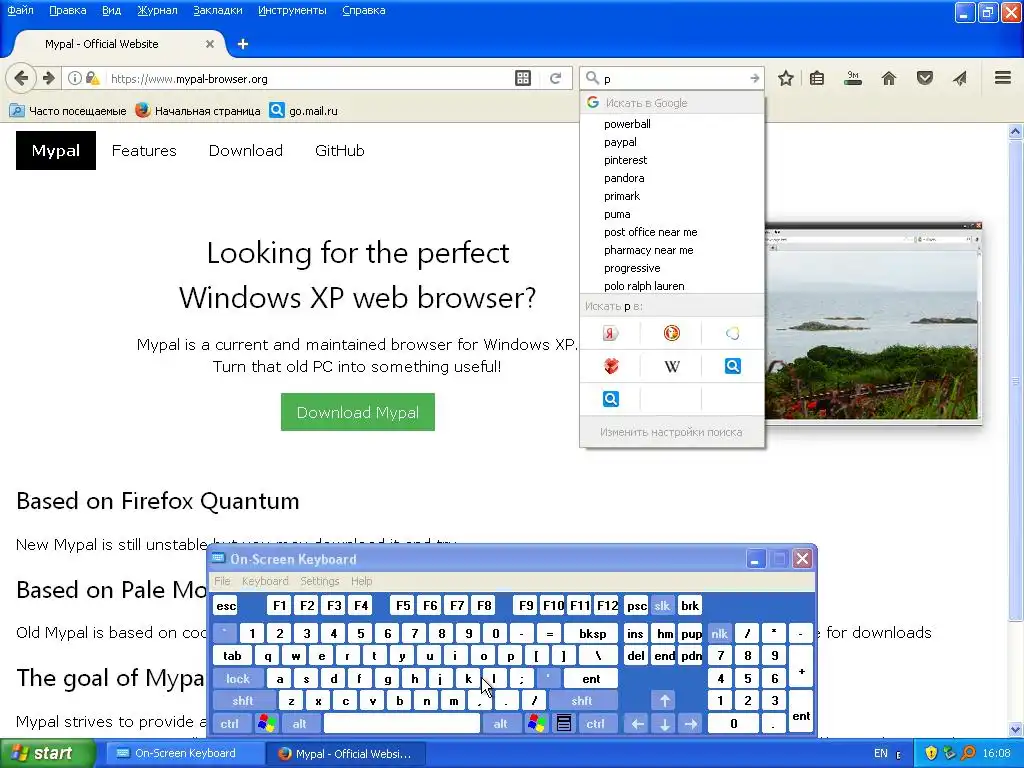
Task: Toggle the lock (caps lock) key
Action: coord(238,679)
